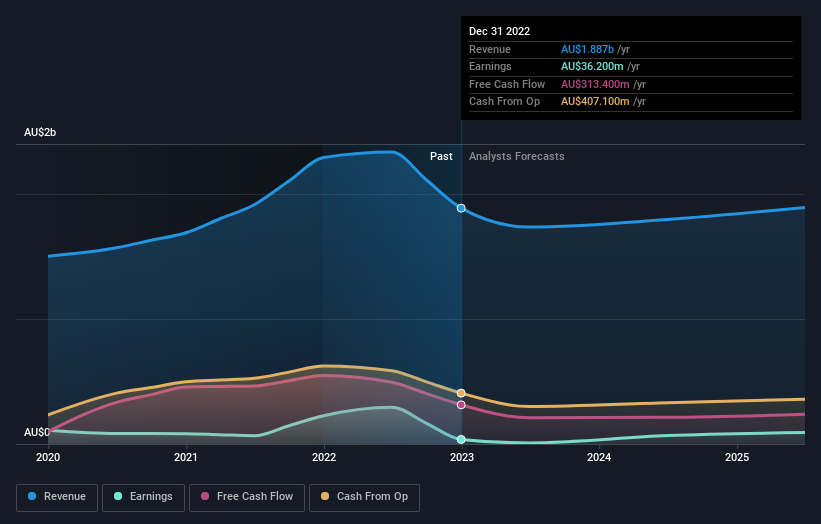The image size is (821, 524).
Task: Click the tooltip Free Cash Flow row label
Action: [x=507, y=84]
